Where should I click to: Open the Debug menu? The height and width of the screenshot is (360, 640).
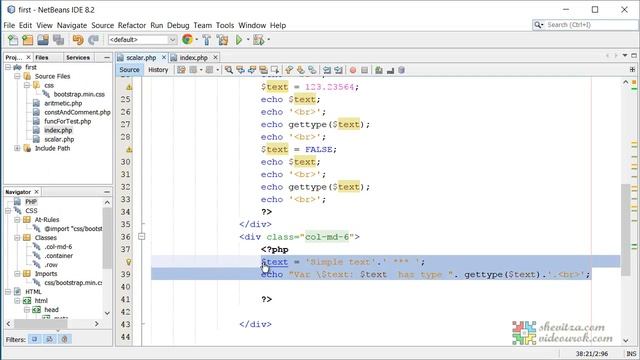[x=178, y=25]
